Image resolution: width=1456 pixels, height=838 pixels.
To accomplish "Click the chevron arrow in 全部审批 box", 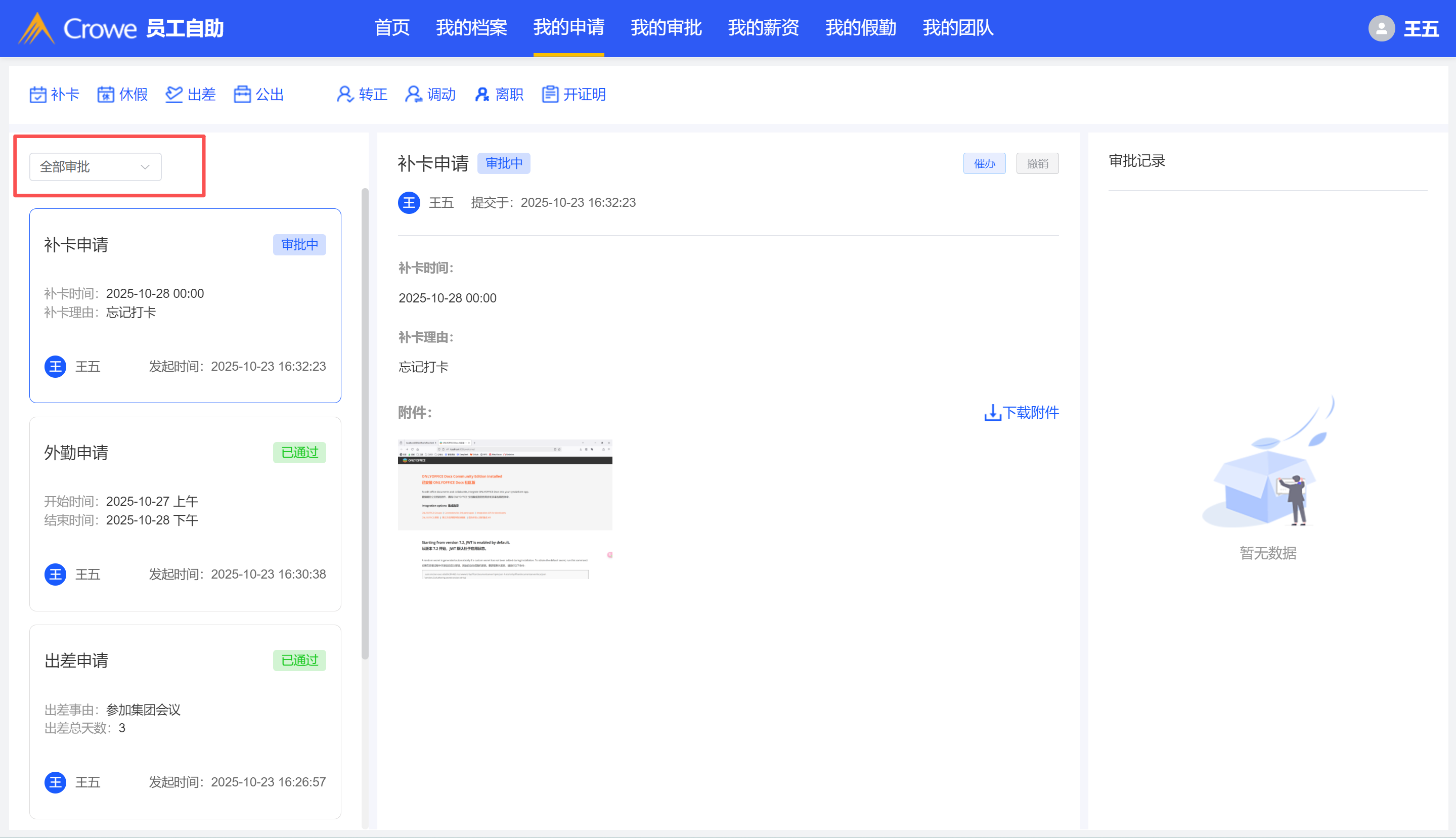I will [x=145, y=167].
